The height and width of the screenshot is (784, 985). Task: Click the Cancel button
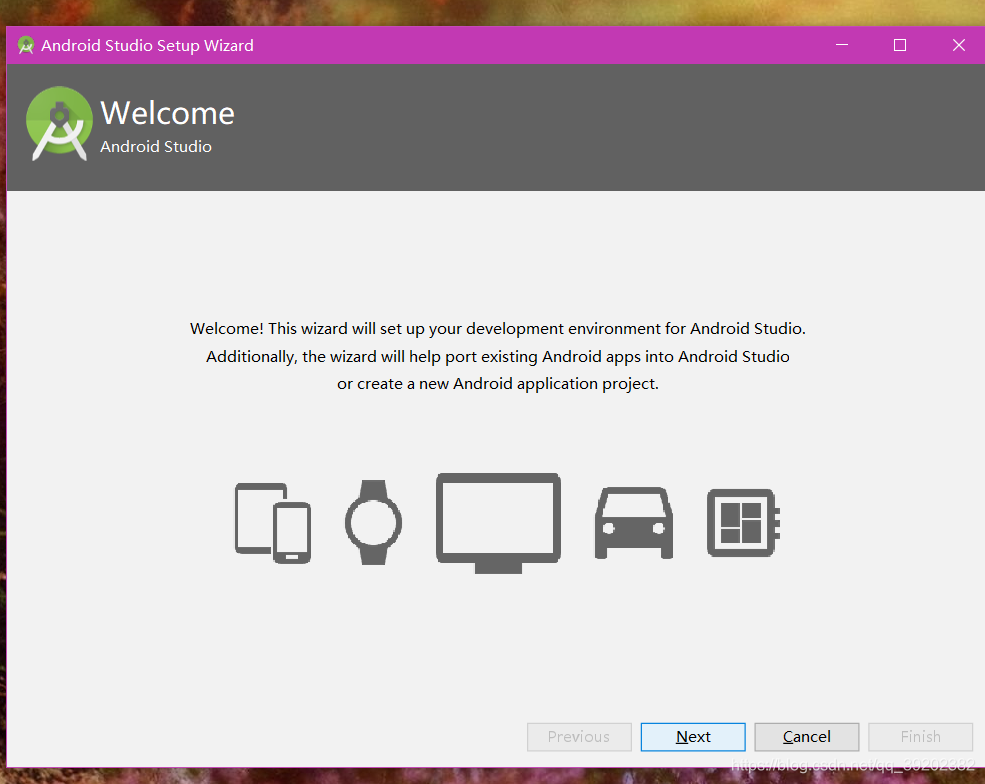click(x=807, y=736)
